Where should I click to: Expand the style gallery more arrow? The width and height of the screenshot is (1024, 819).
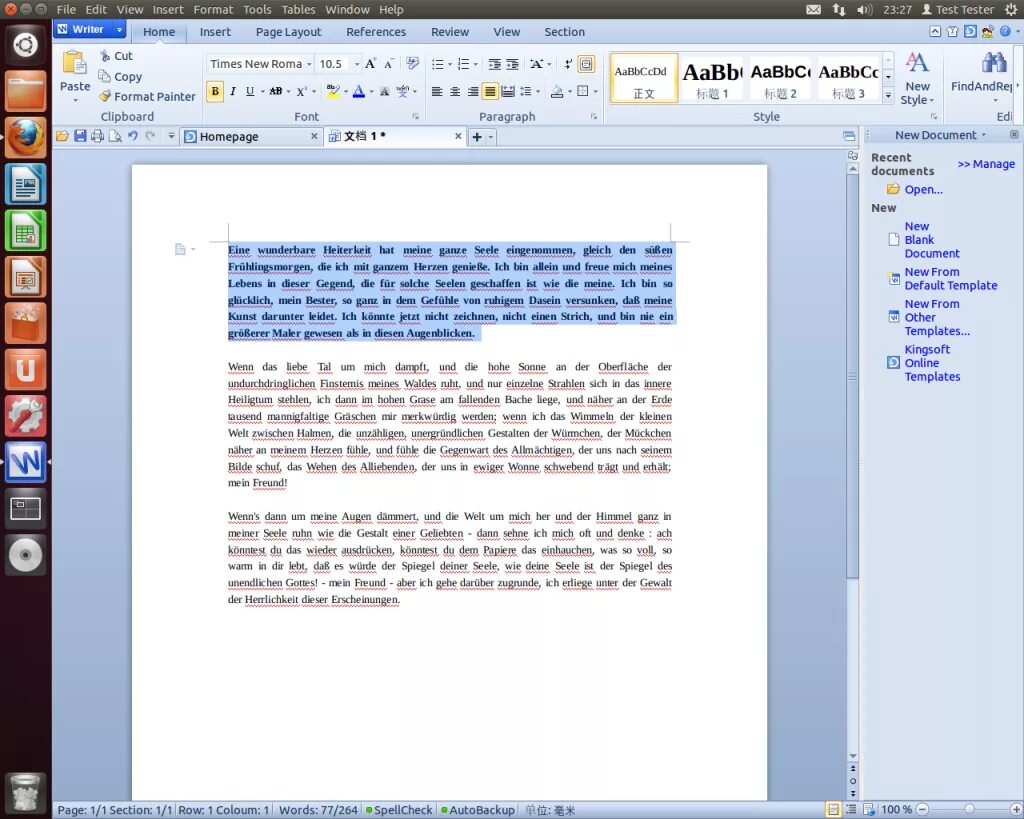(888, 96)
